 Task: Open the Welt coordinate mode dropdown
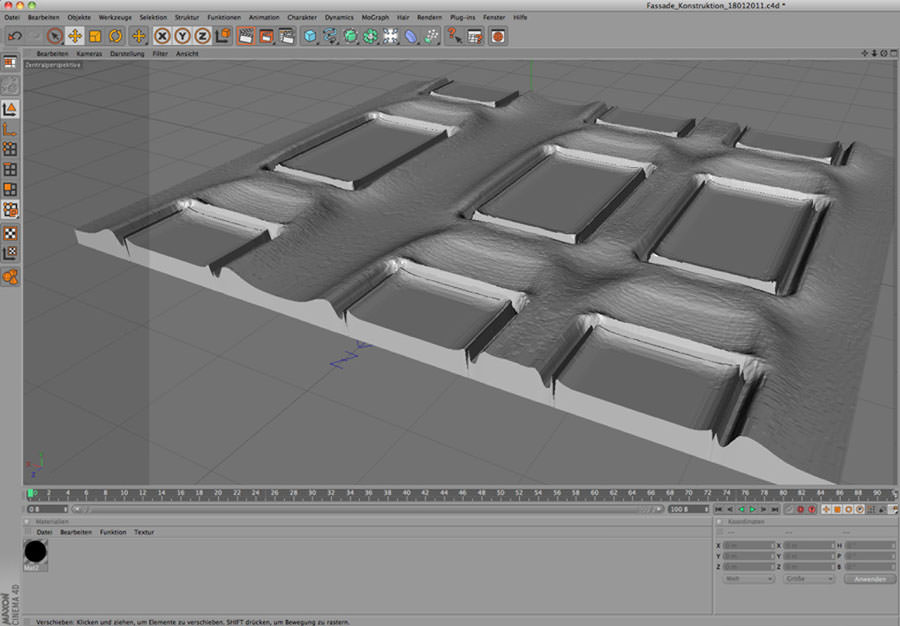click(749, 579)
